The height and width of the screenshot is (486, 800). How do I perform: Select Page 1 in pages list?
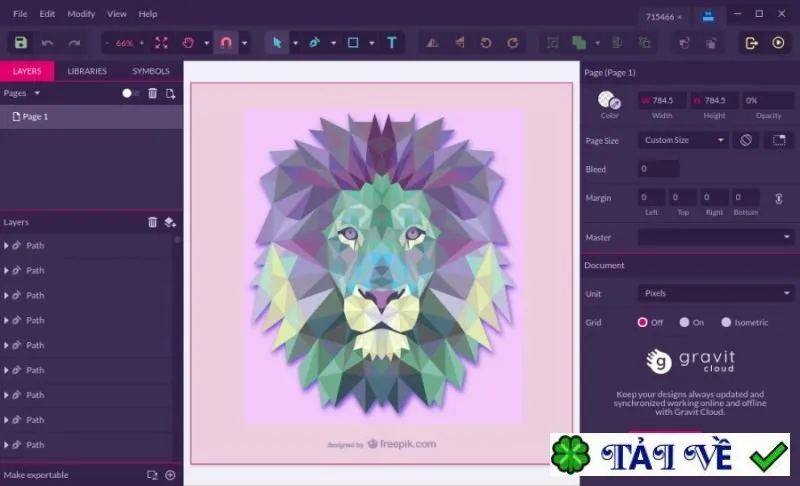[91, 117]
